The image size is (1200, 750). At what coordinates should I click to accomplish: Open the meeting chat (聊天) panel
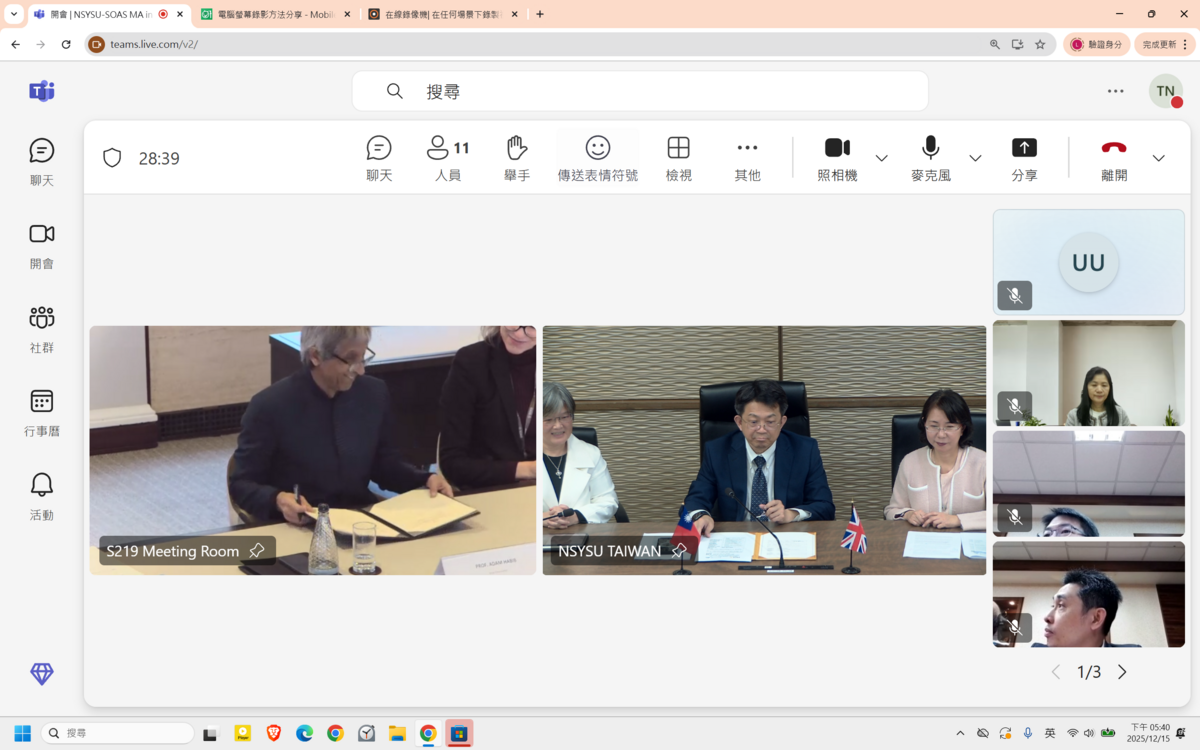point(379,157)
